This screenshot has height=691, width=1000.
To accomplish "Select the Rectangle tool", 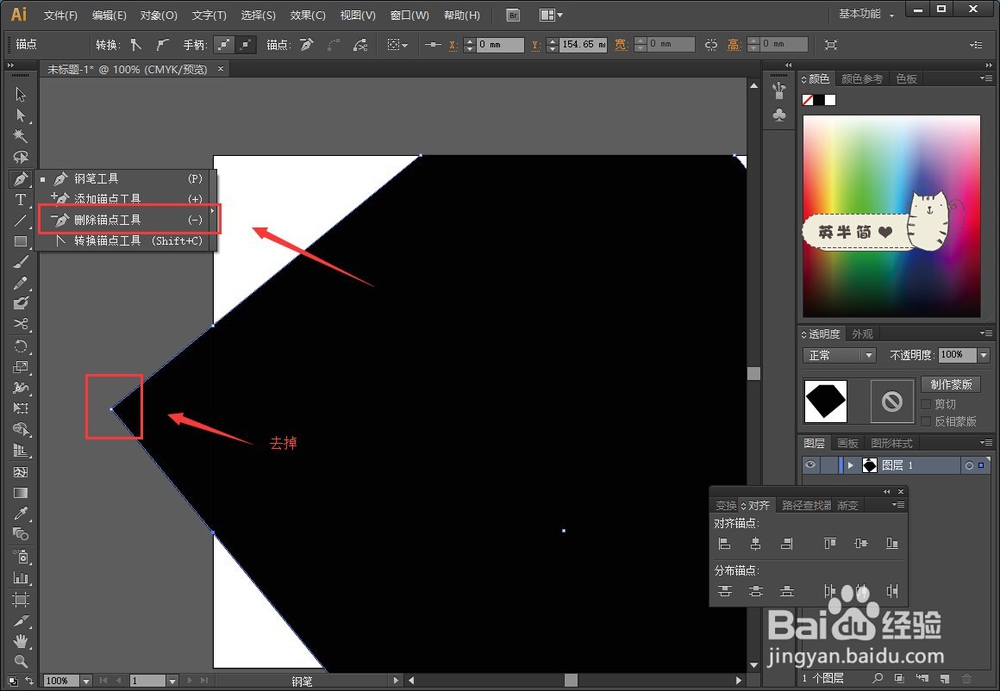I will 20,241.
